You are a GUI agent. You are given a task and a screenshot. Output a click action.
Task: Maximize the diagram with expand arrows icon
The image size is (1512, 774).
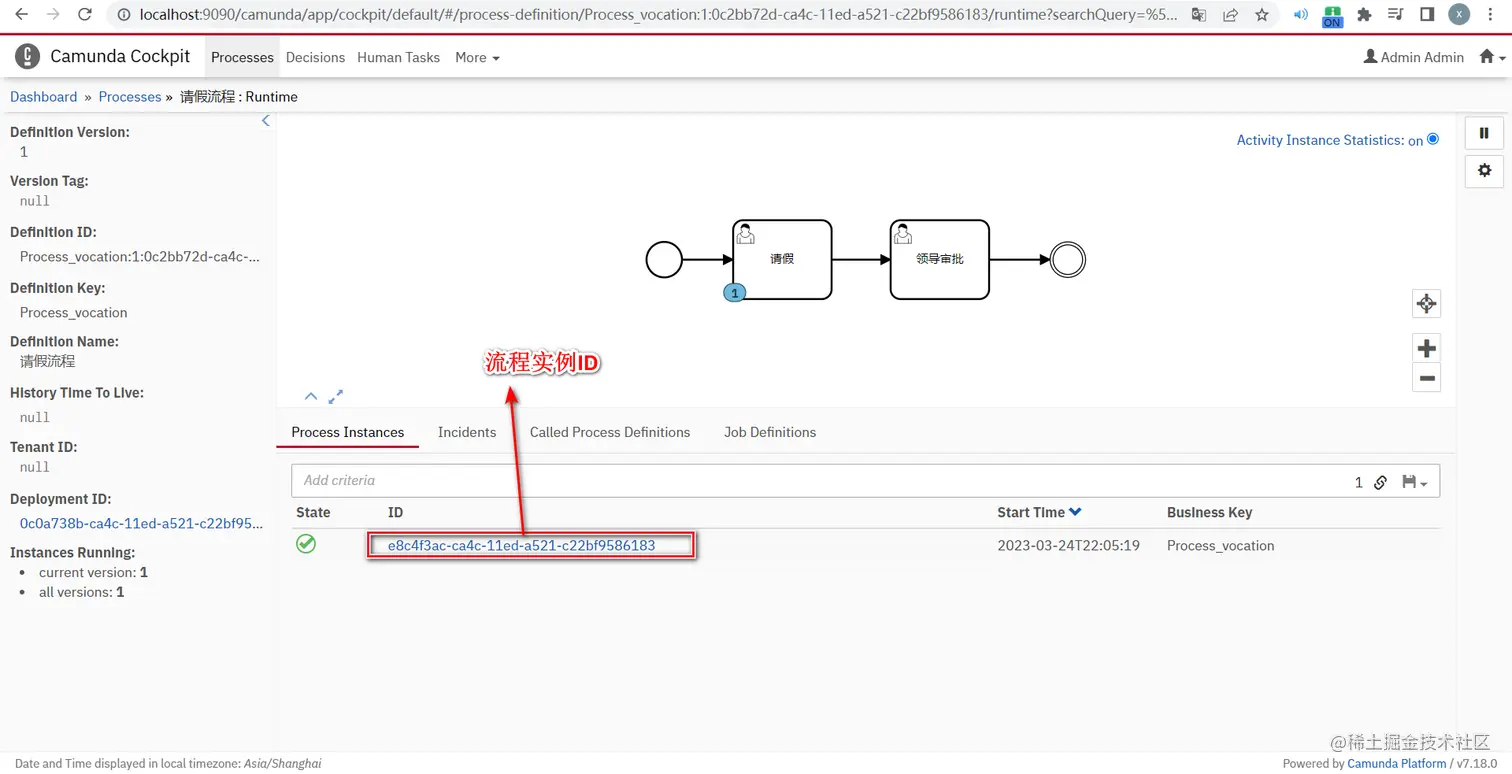(x=336, y=396)
